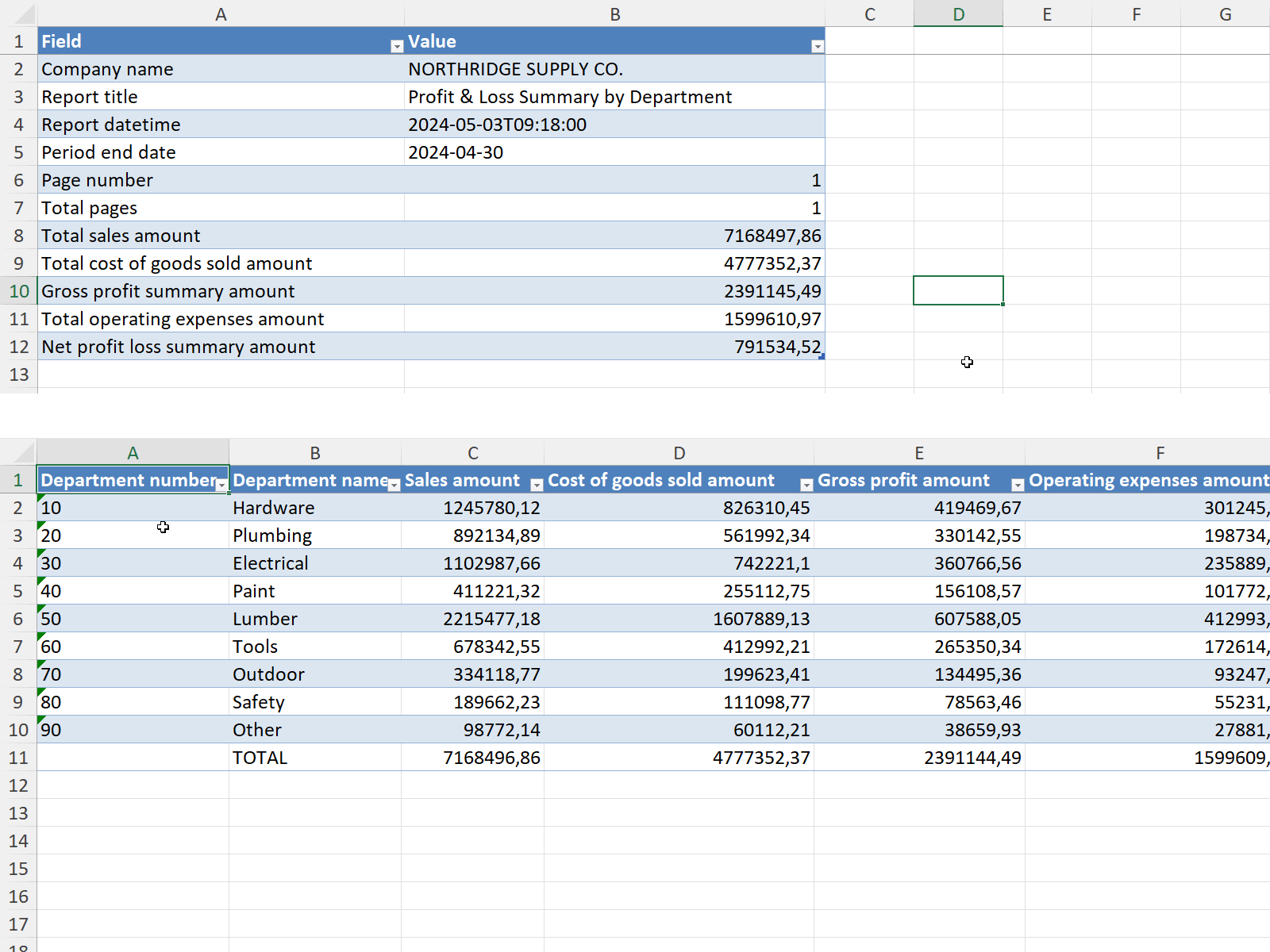The width and height of the screenshot is (1270, 952).
Task: Click the value 1599610,97
Action: pos(614,319)
